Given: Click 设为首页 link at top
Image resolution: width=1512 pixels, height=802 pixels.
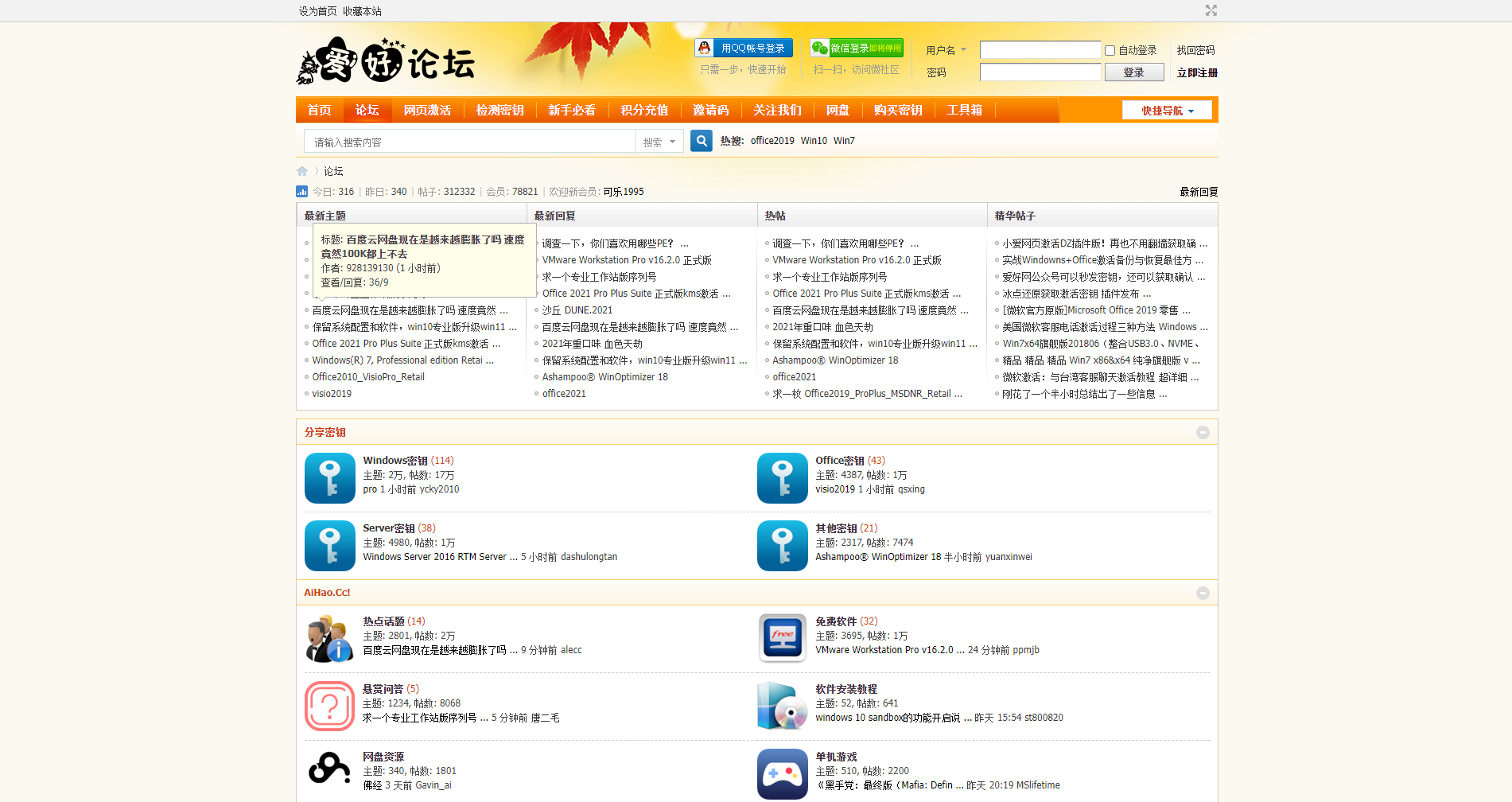Looking at the screenshot, I should [x=317, y=11].
